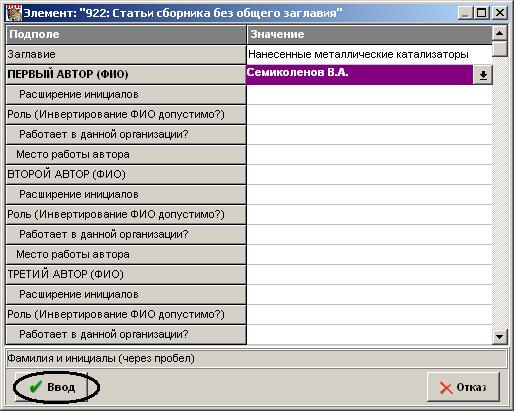Screen dimensions: 514x411
Task: Click value cell for ТРЕТИЙ АВТОР (ФИО)
Action: tap(369, 274)
